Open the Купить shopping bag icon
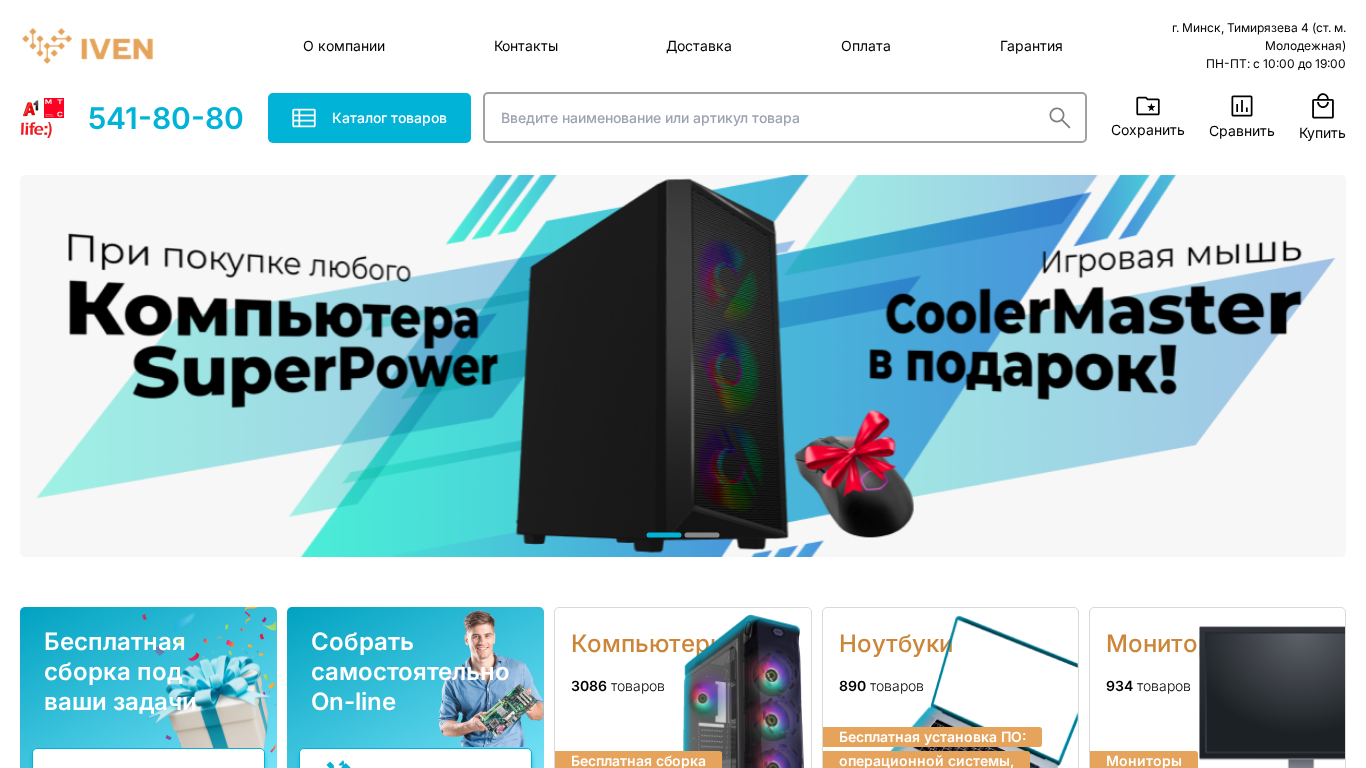 click(x=1323, y=106)
